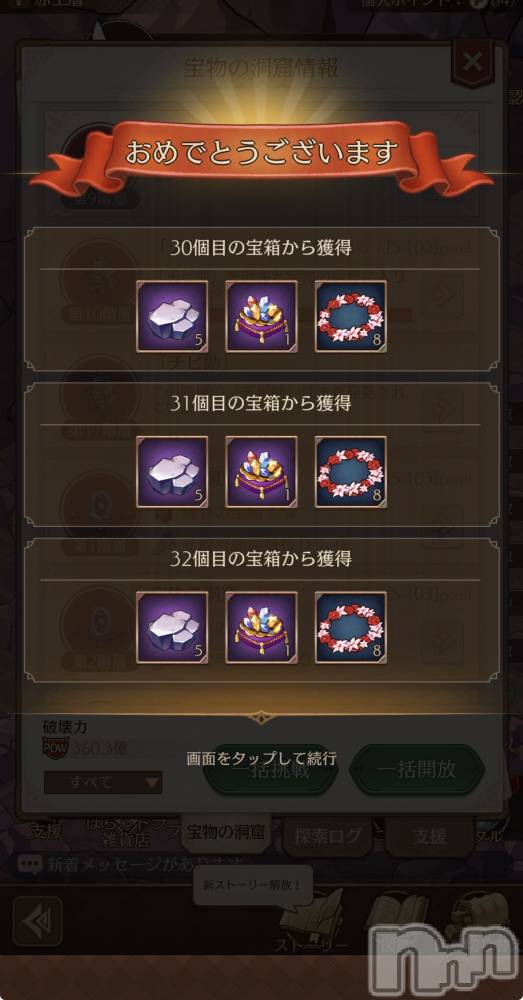Tap the ore icon in chest 30 rewards
The image size is (523, 1000).
tap(172, 316)
